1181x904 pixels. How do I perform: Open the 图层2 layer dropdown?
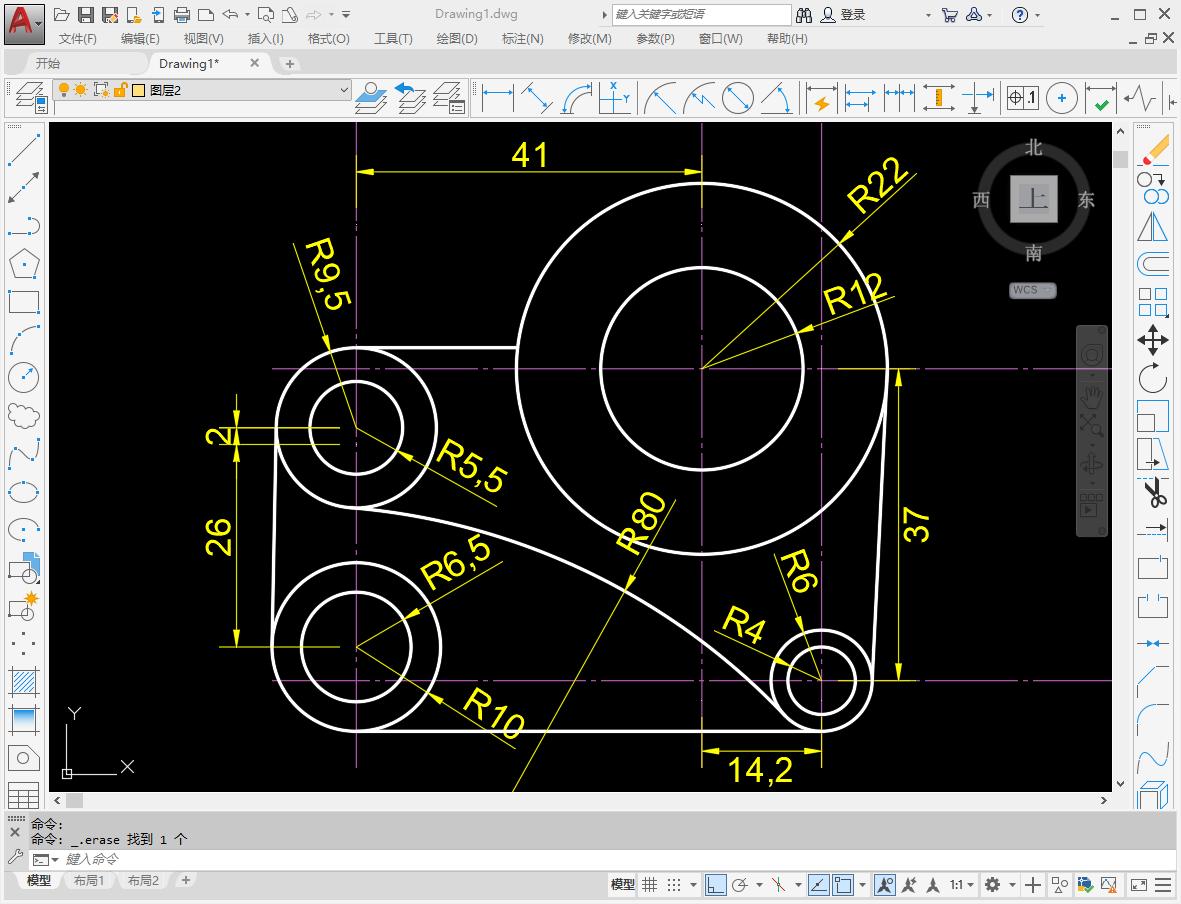point(343,90)
